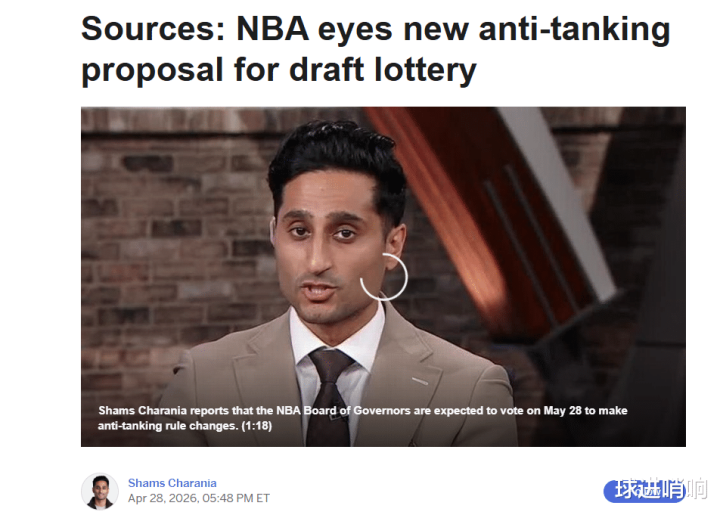Click the reporter's dark tie in the video
Screen dimensions: 720x515
329,397
